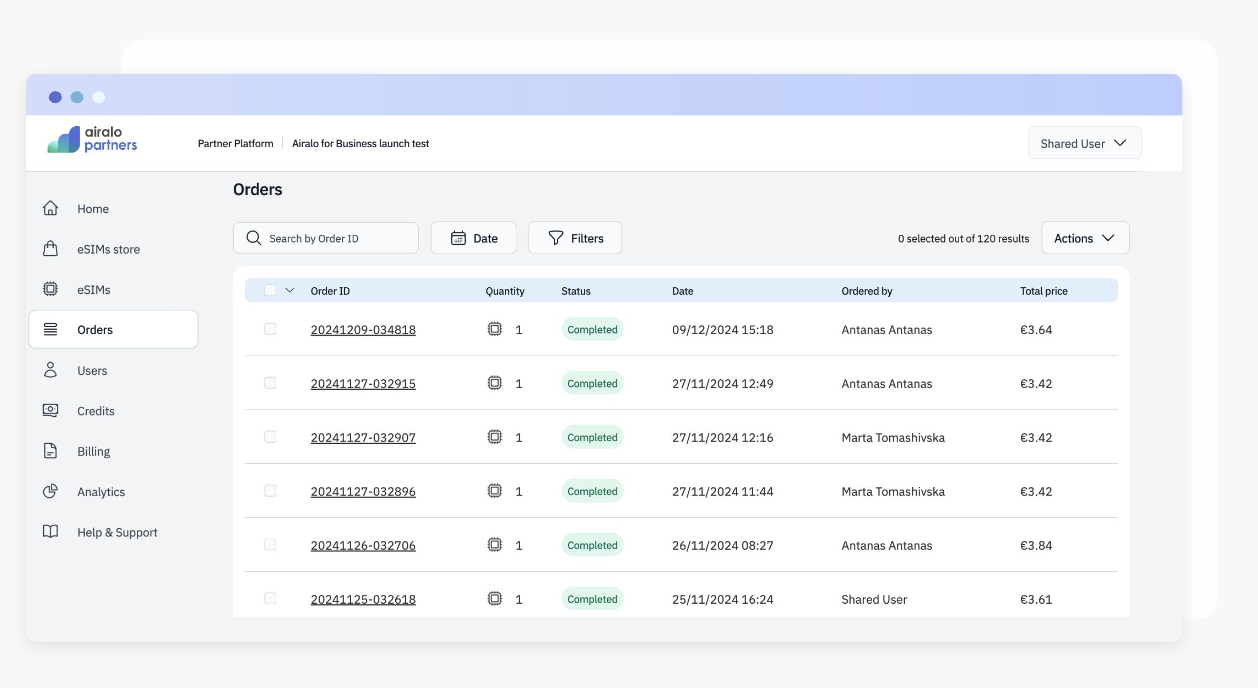This screenshot has height=688, width=1258.
Task: Click the Date column header
Action: [683, 291]
